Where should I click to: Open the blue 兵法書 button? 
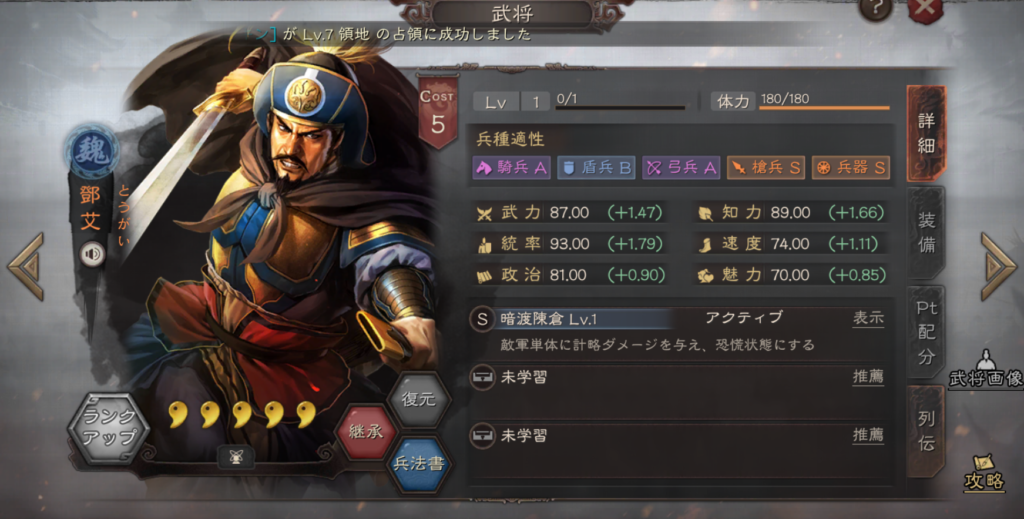click(419, 464)
